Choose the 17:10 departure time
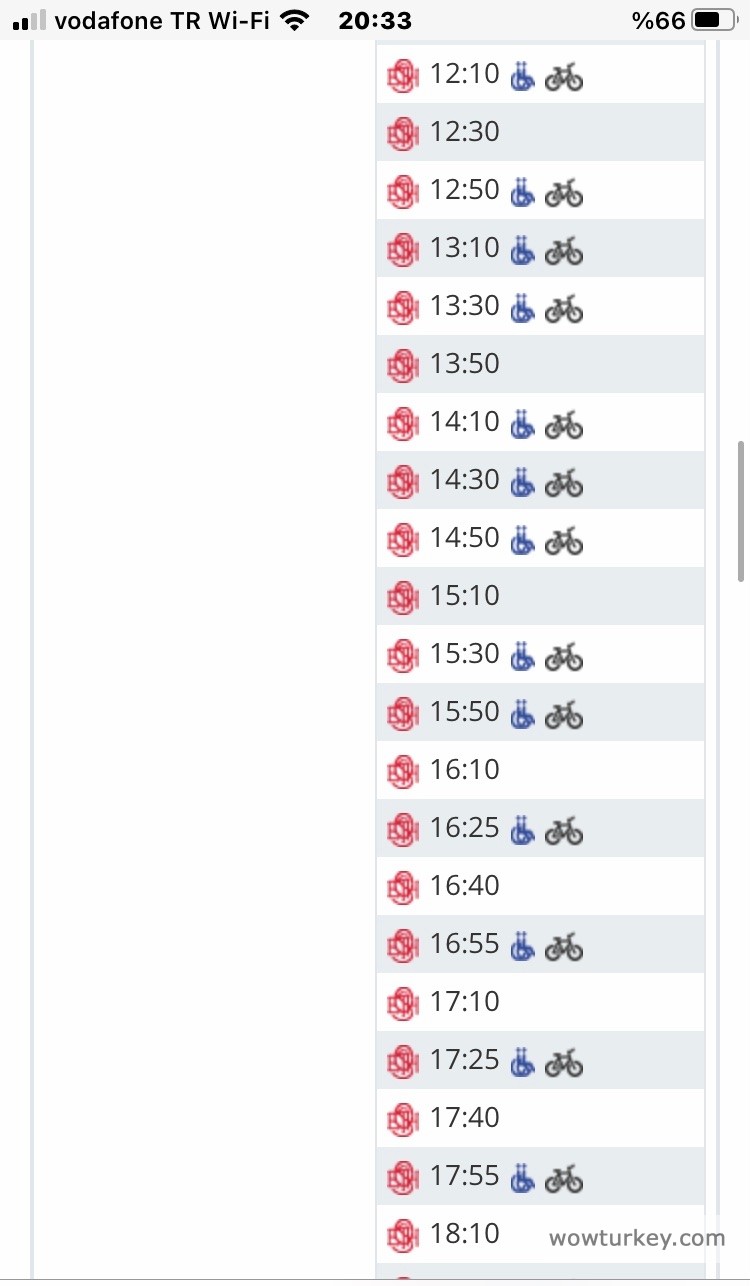 click(x=465, y=1002)
